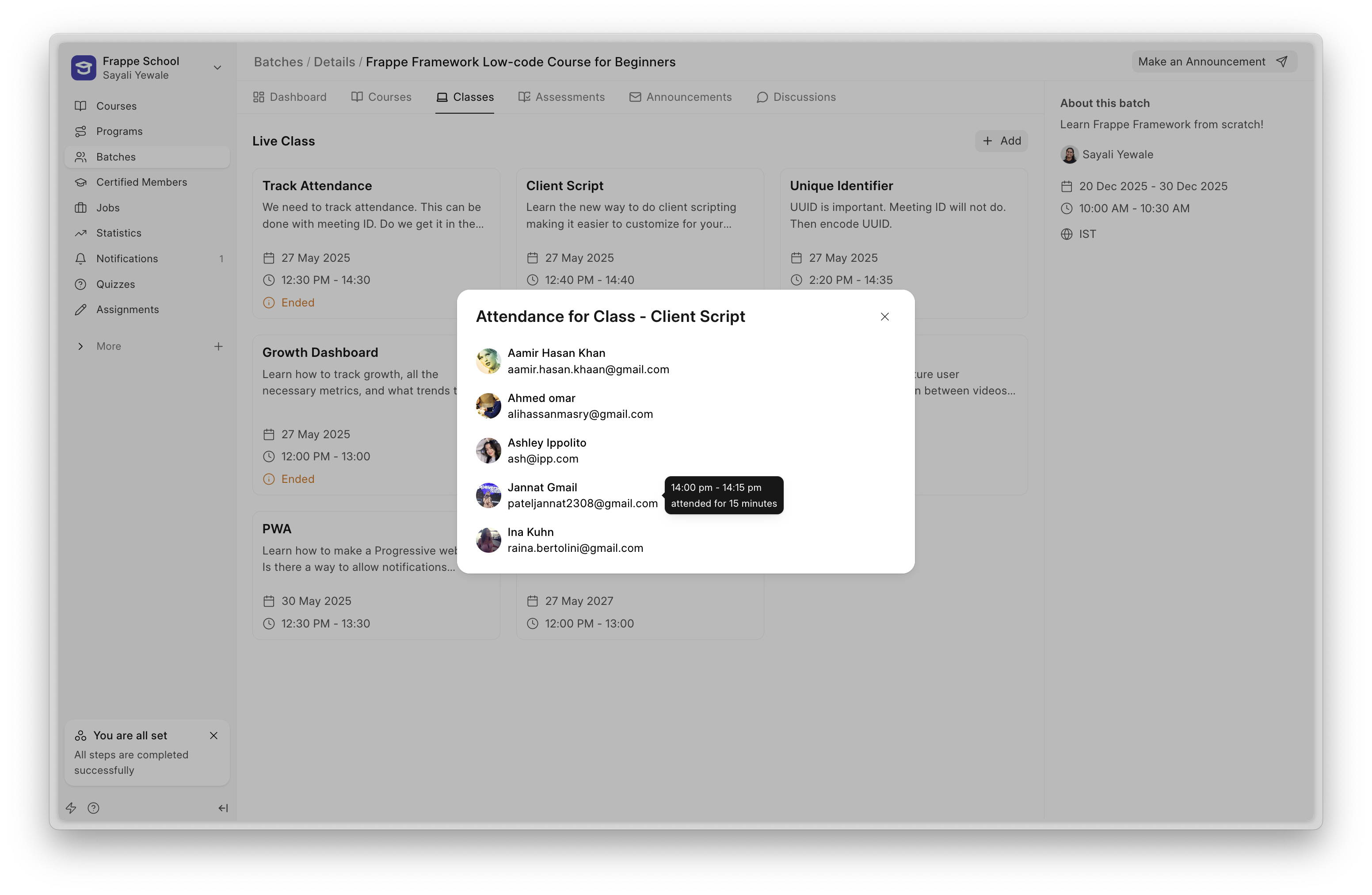
Task: Open Aamir Hasan Khan's avatar
Action: pyautogui.click(x=488, y=361)
